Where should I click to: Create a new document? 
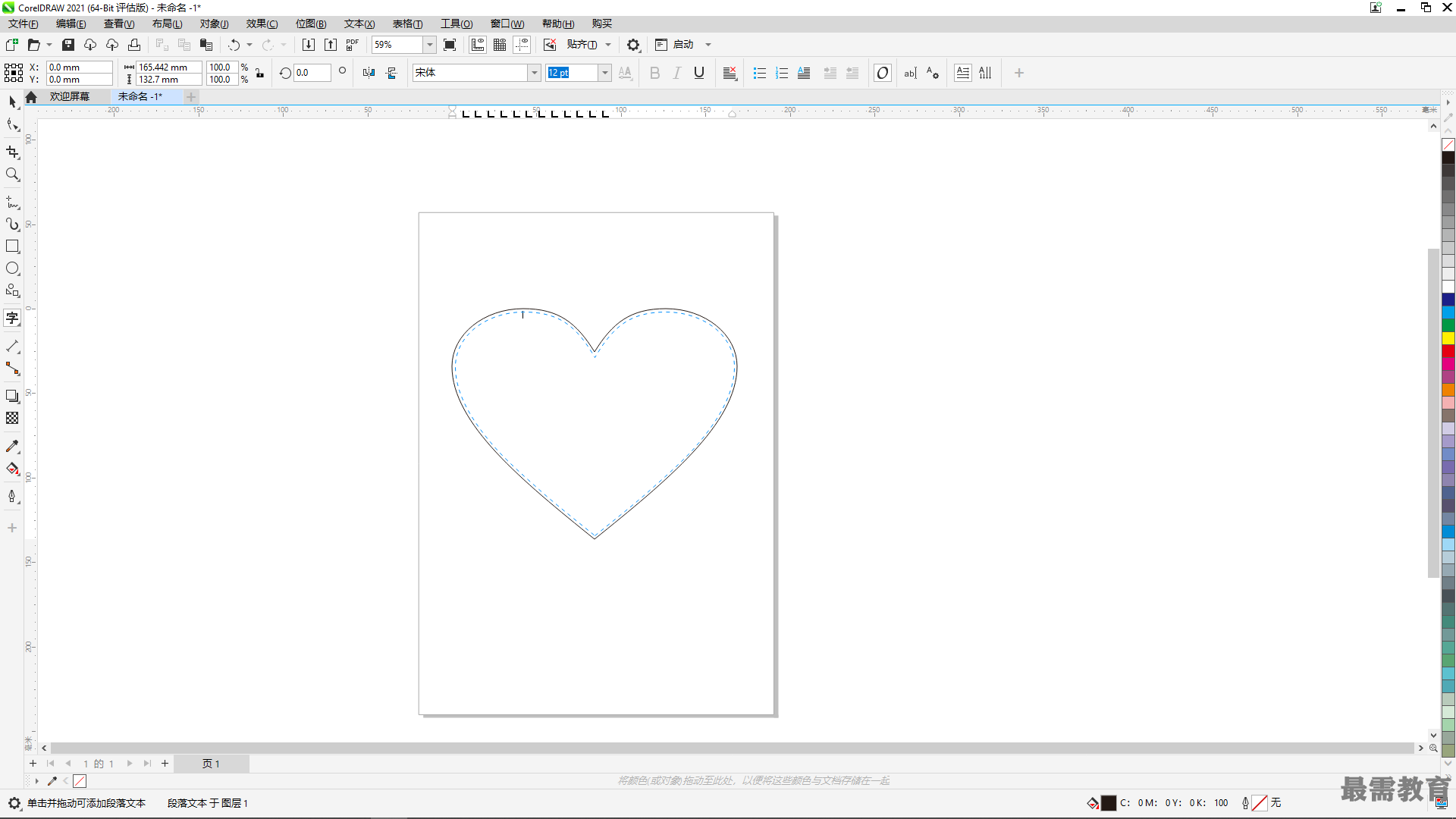[x=12, y=45]
